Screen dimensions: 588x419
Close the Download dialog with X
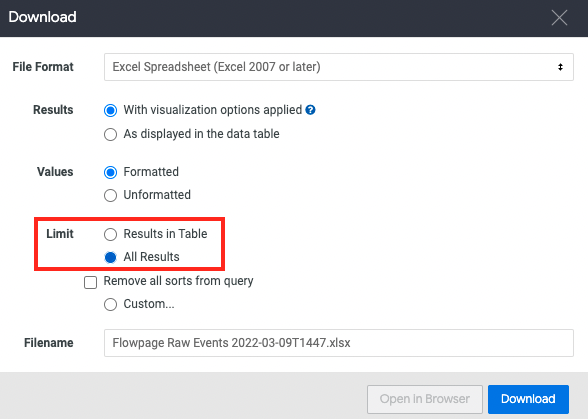[x=559, y=18]
